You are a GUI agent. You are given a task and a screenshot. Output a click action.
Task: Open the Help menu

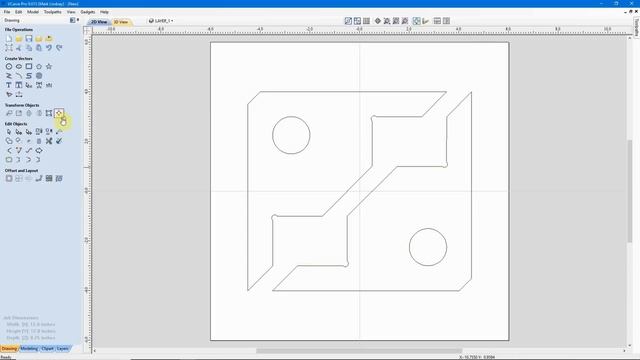(x=104, y=12)
